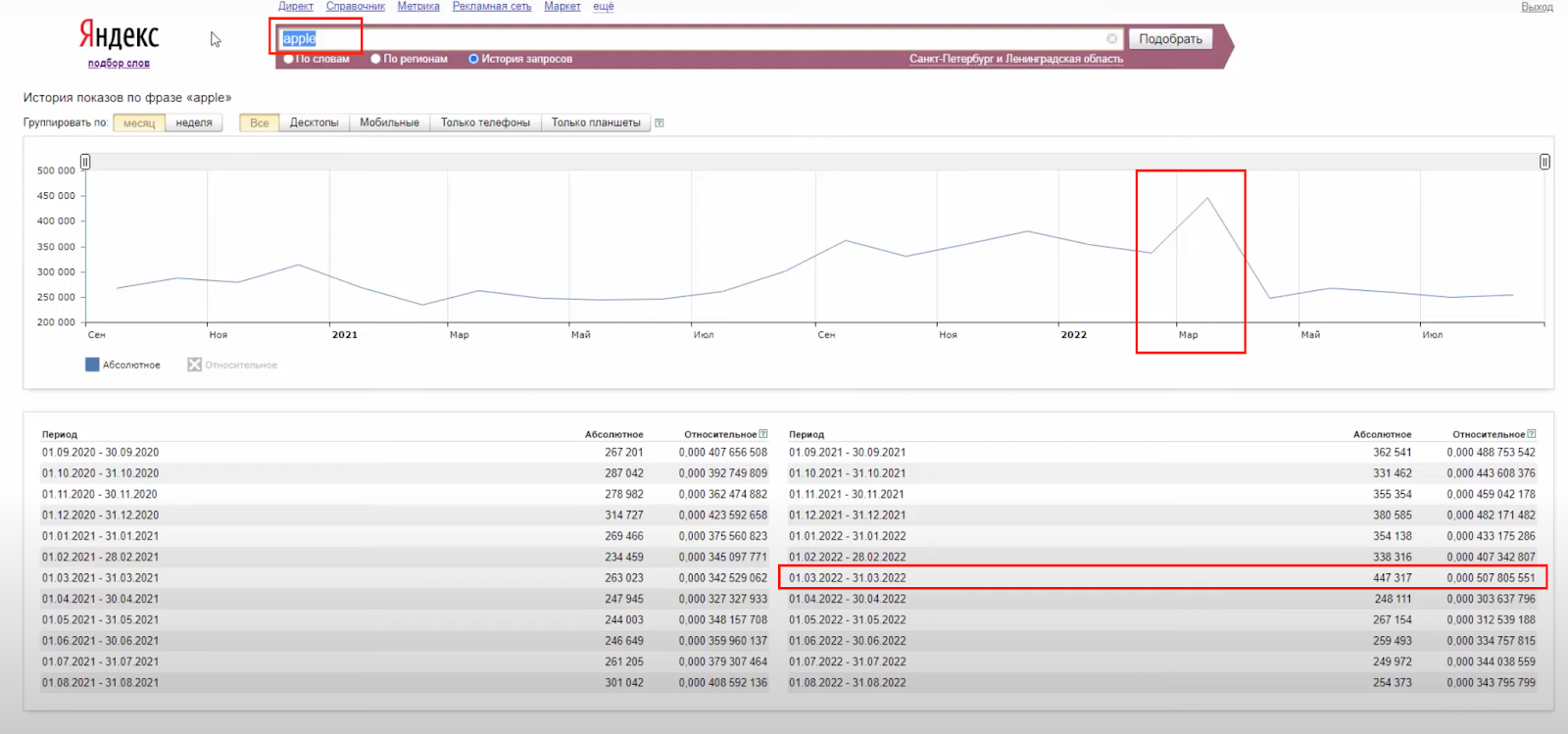The width and height of the screenshot is (1568, 734).
Task: Click the right chart range slider handle
Action: [x=1544, y=162]
